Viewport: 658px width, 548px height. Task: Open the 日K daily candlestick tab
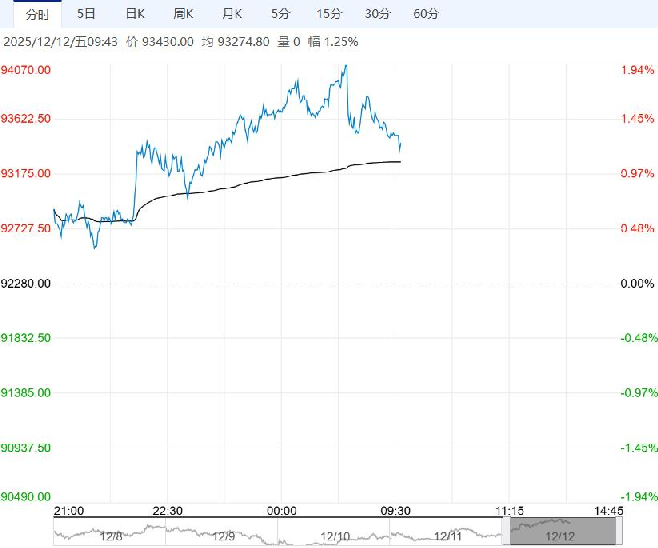134,14
